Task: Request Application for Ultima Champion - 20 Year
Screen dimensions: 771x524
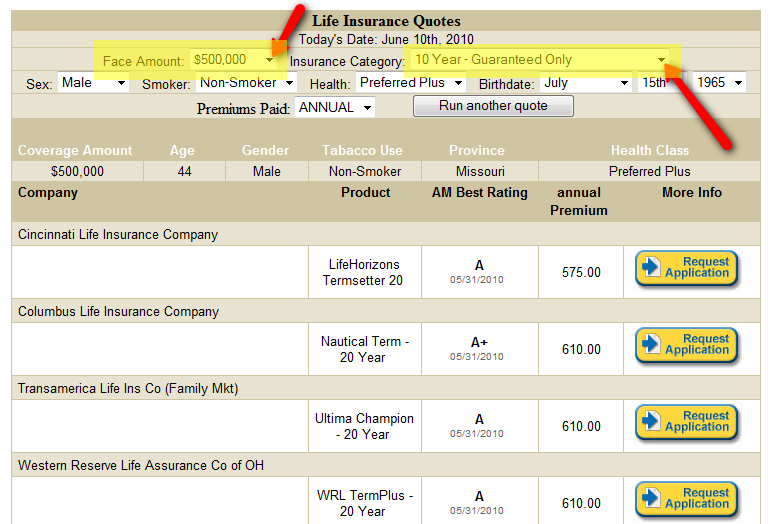Action: coord(687,423)
